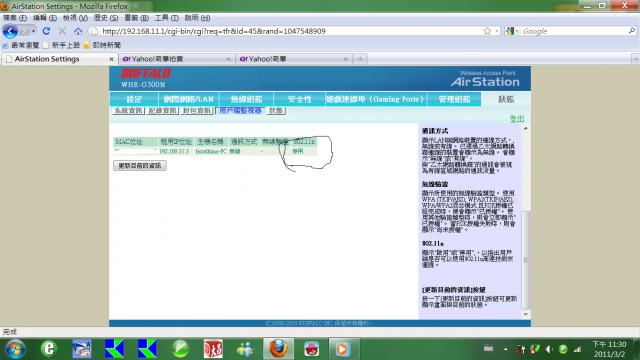The width and height of the screenshot is (640, 360).
Task: Select the 無線組態 tab
Action: pyautogui.click(x=246, y=99)
